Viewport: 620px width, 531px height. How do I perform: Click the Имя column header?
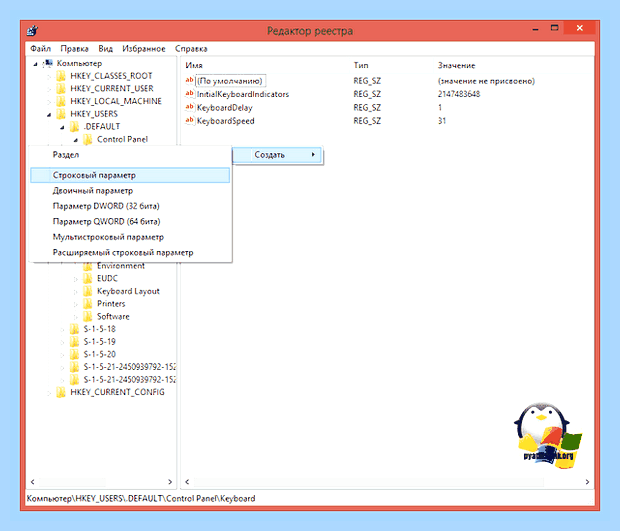(194, 65)
